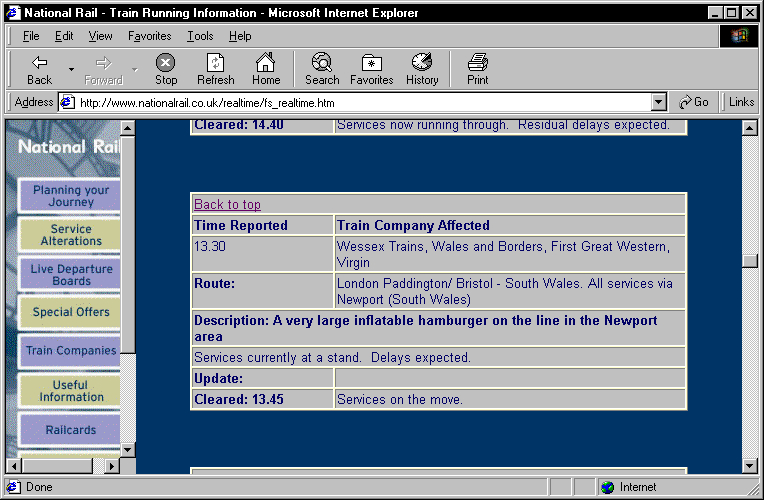Click the main page vertical scroll thumb
764x500 pixels.
[749, 260]
